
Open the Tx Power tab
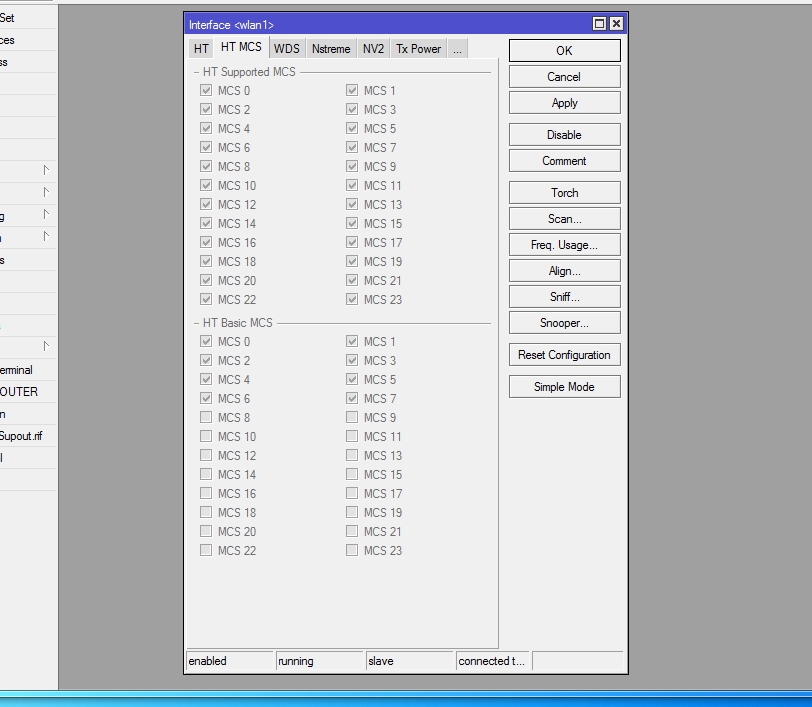click(x=418, y=49)
